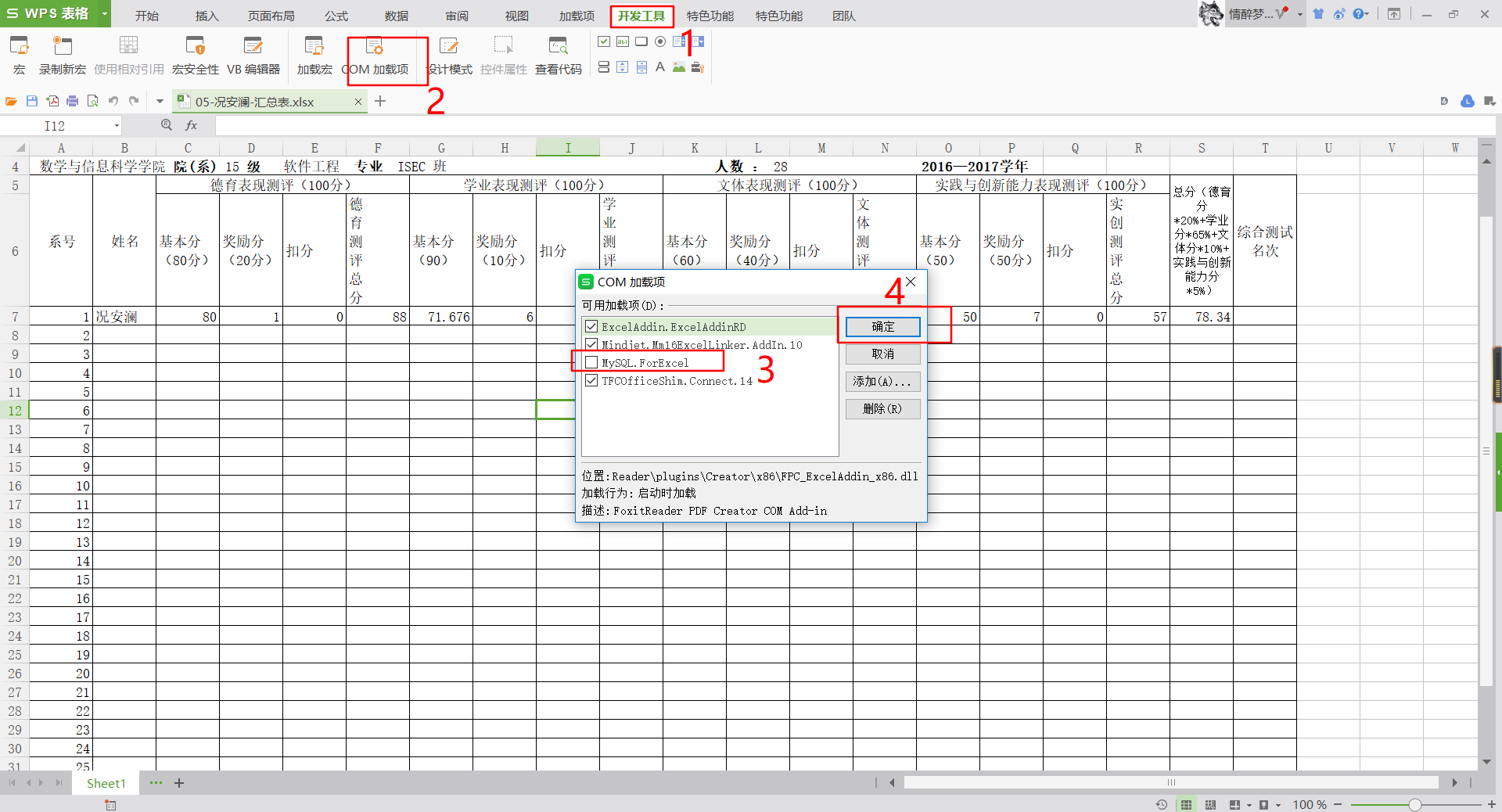Insert an option button control
Viewport: 1502px width, 812px height.
coord(660,41)
